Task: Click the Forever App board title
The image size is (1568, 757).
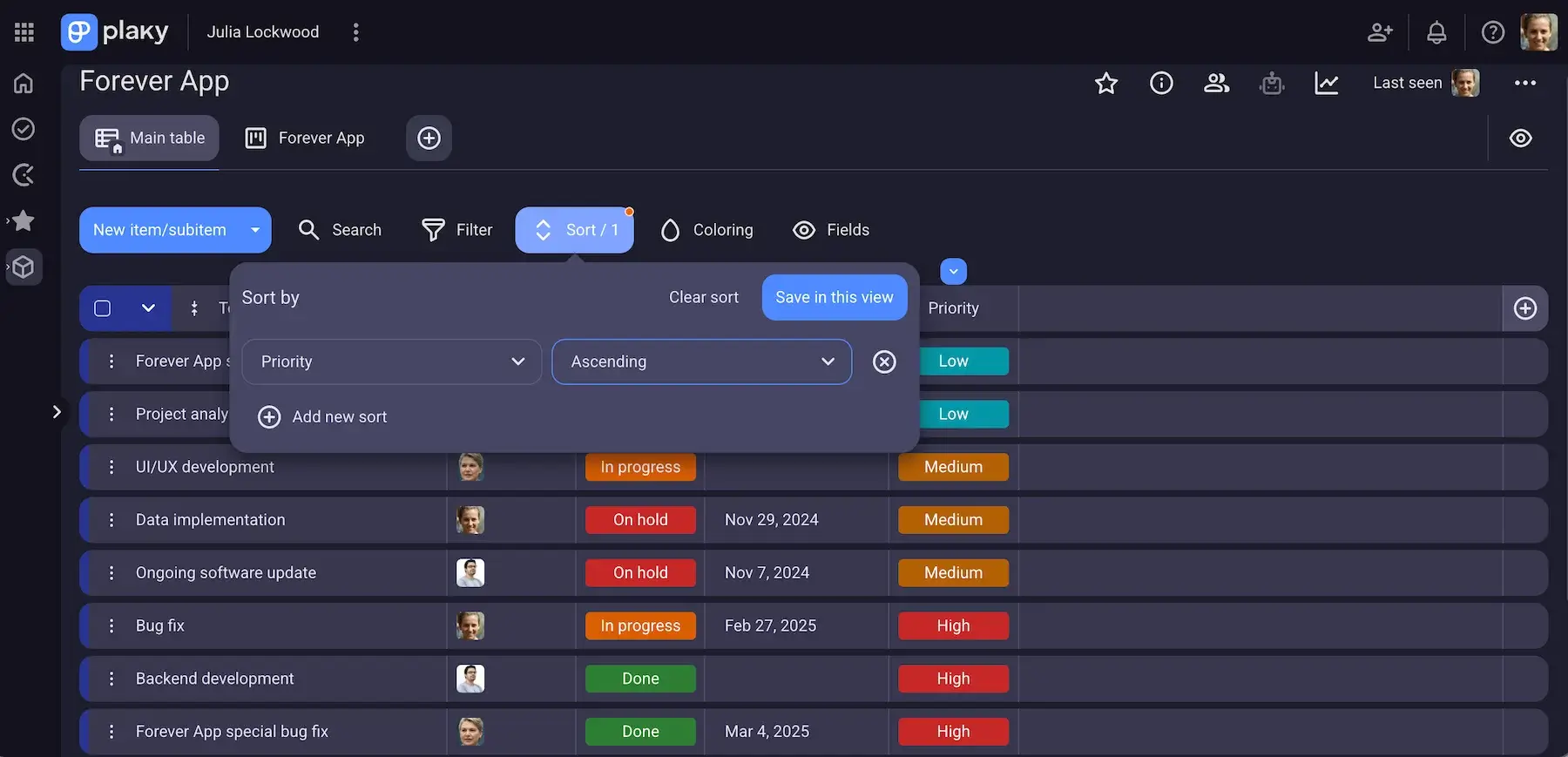Action: [x=154, y=81]
